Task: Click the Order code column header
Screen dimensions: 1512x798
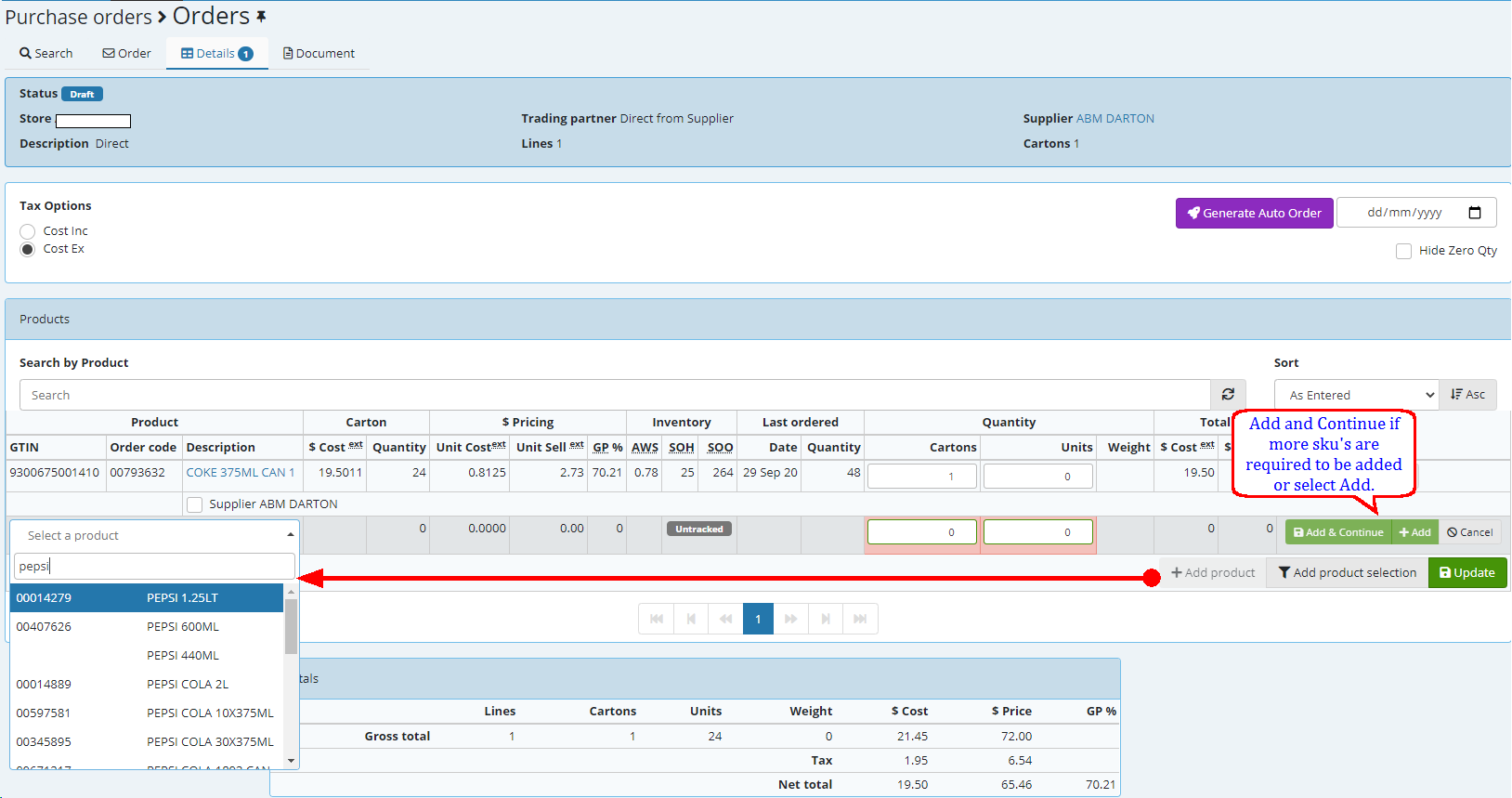Action: tap(143, 448)
